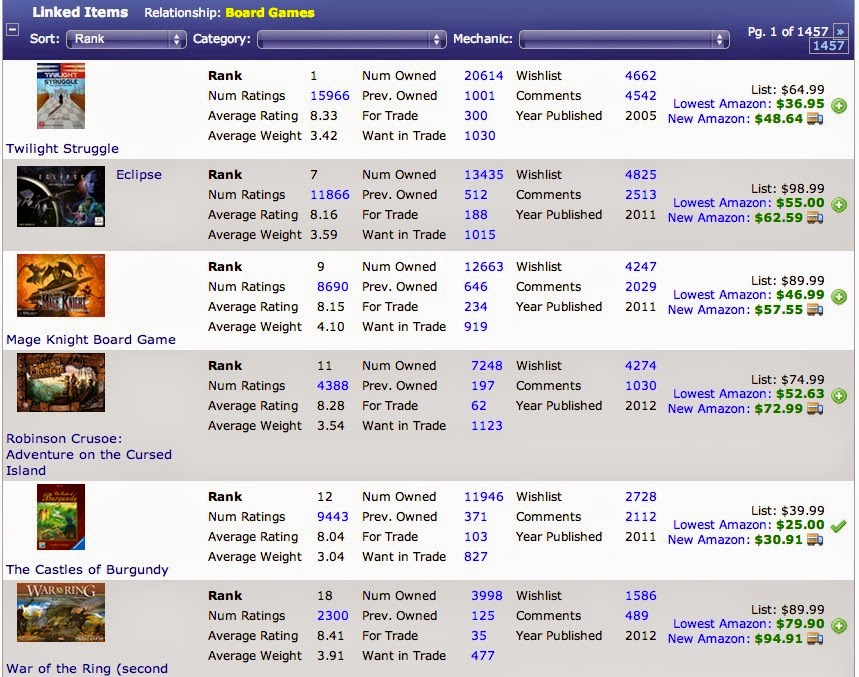The height and width of the screenshot is (677, 859).
Task: Click Twilight Struggle Comments count 4542
Action: point(640,96)
